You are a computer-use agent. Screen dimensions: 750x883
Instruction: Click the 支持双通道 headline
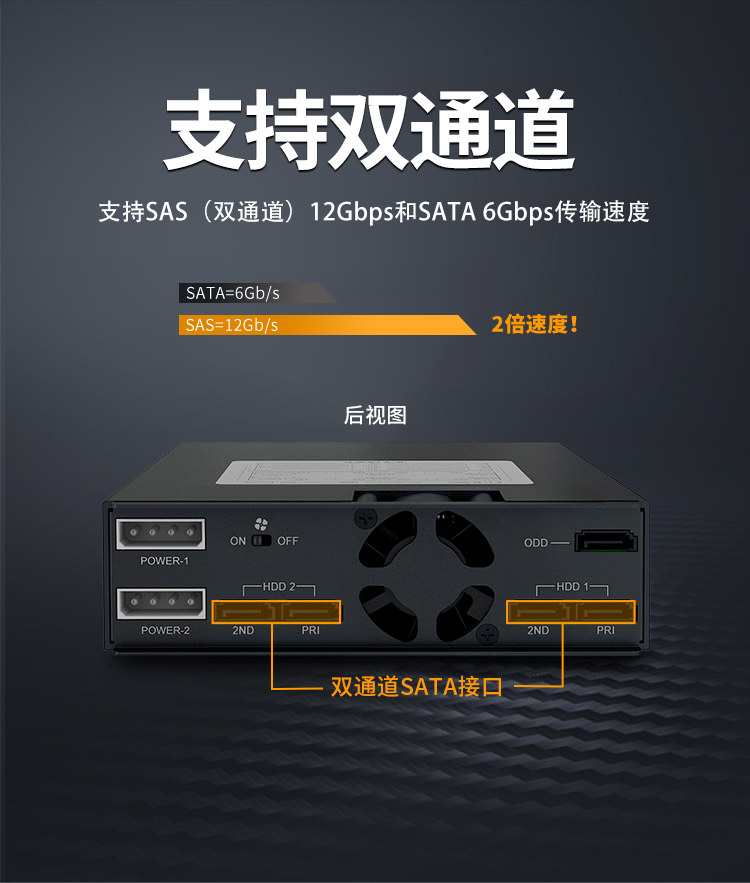tap(370, 130)
